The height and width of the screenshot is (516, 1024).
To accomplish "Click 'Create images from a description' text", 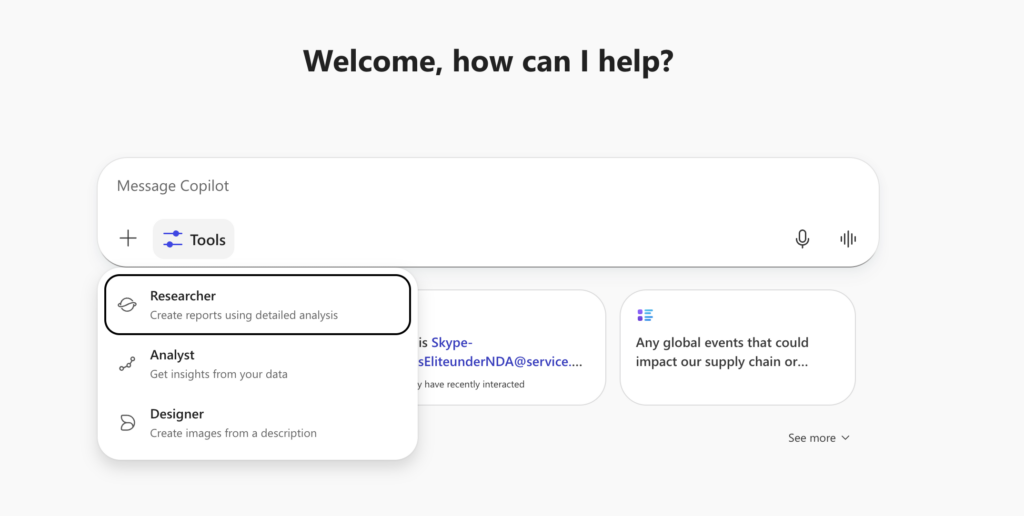I will pos(233,433).
